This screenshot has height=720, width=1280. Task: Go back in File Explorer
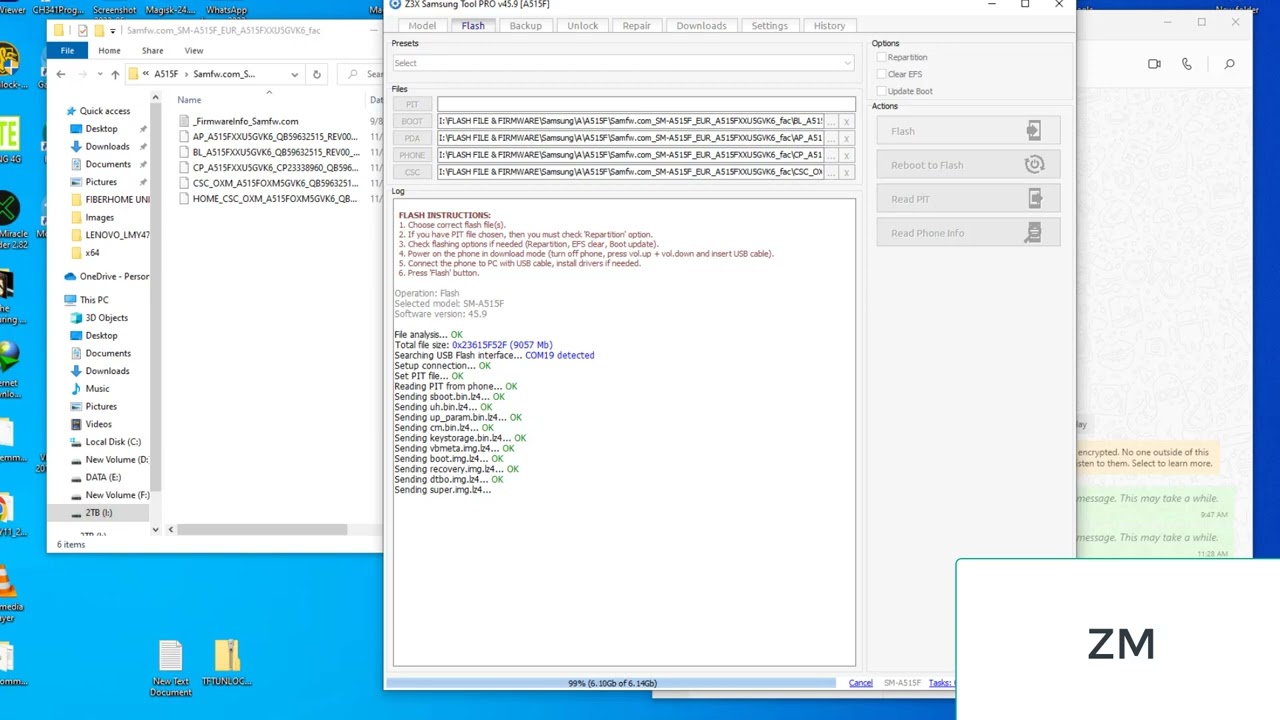(x=61, y=74)
